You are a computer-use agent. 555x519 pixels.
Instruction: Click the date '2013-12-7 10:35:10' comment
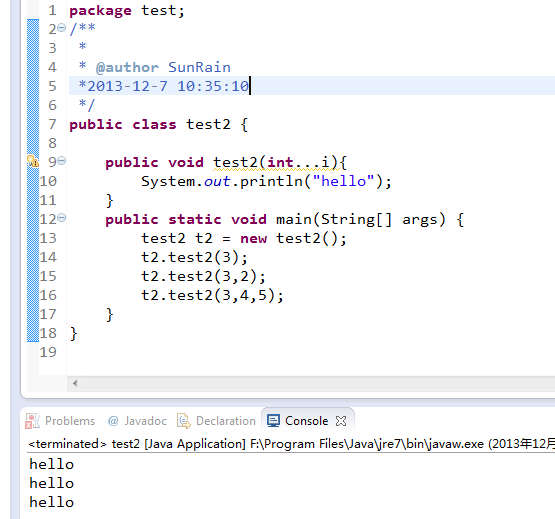pos(168,86)
